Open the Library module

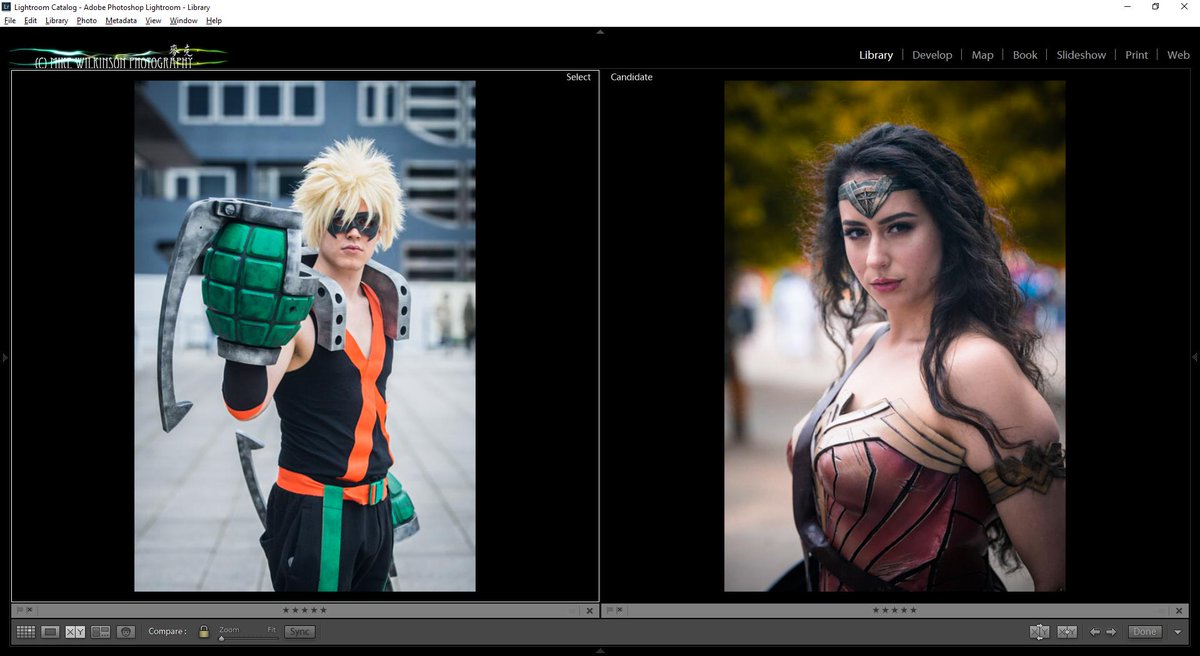[x=876, y=55]
